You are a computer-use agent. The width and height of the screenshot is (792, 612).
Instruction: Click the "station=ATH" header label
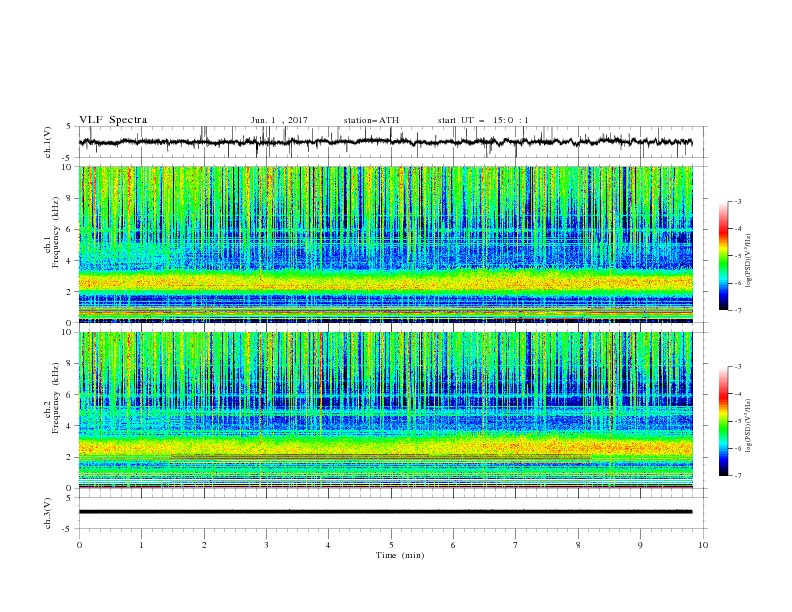(x=371, y=120)
